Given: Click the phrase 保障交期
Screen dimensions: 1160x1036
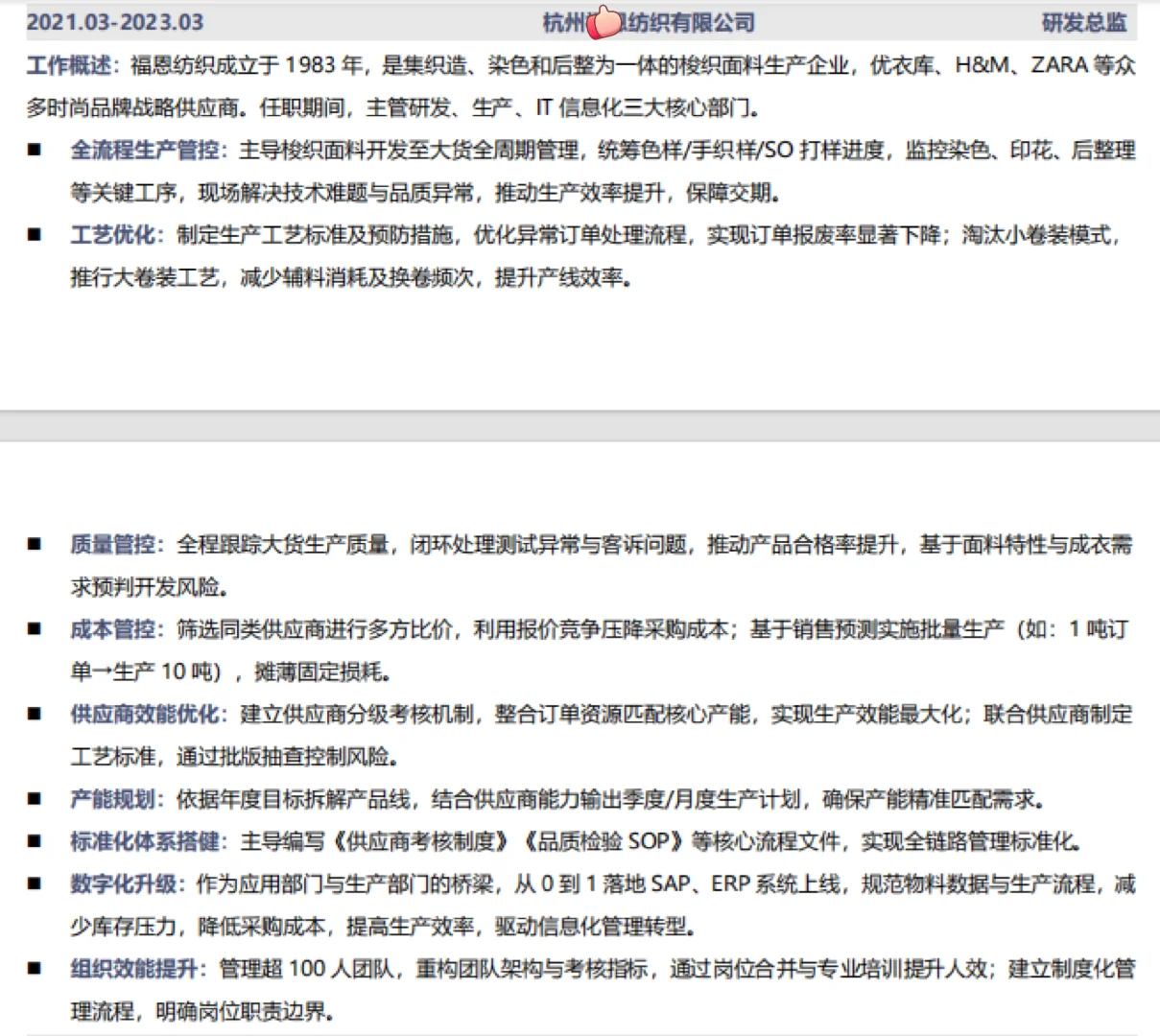Looking at the screenshot, I should (x=728, y=193).
